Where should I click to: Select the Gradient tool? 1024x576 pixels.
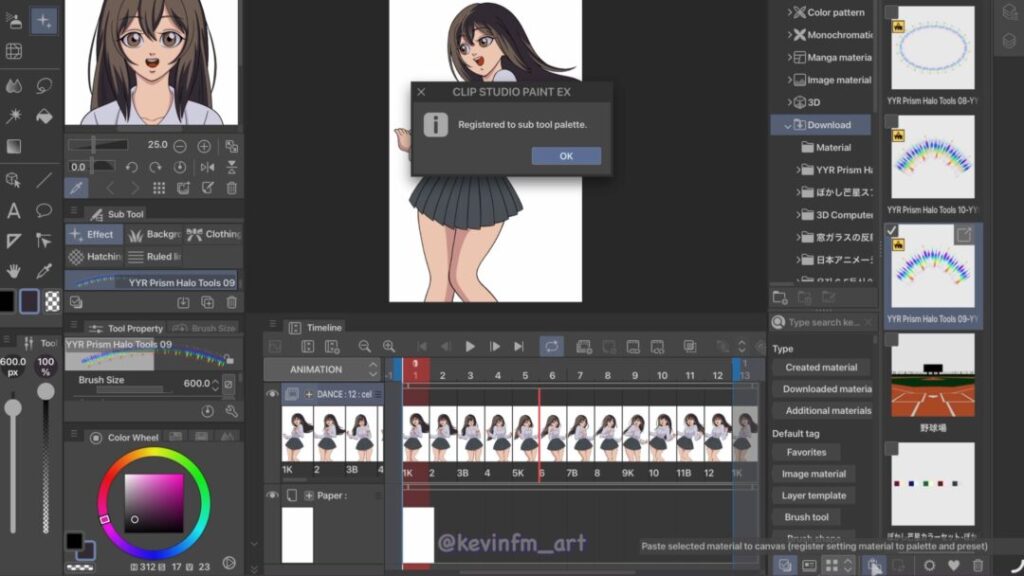[x=14, y=146]
